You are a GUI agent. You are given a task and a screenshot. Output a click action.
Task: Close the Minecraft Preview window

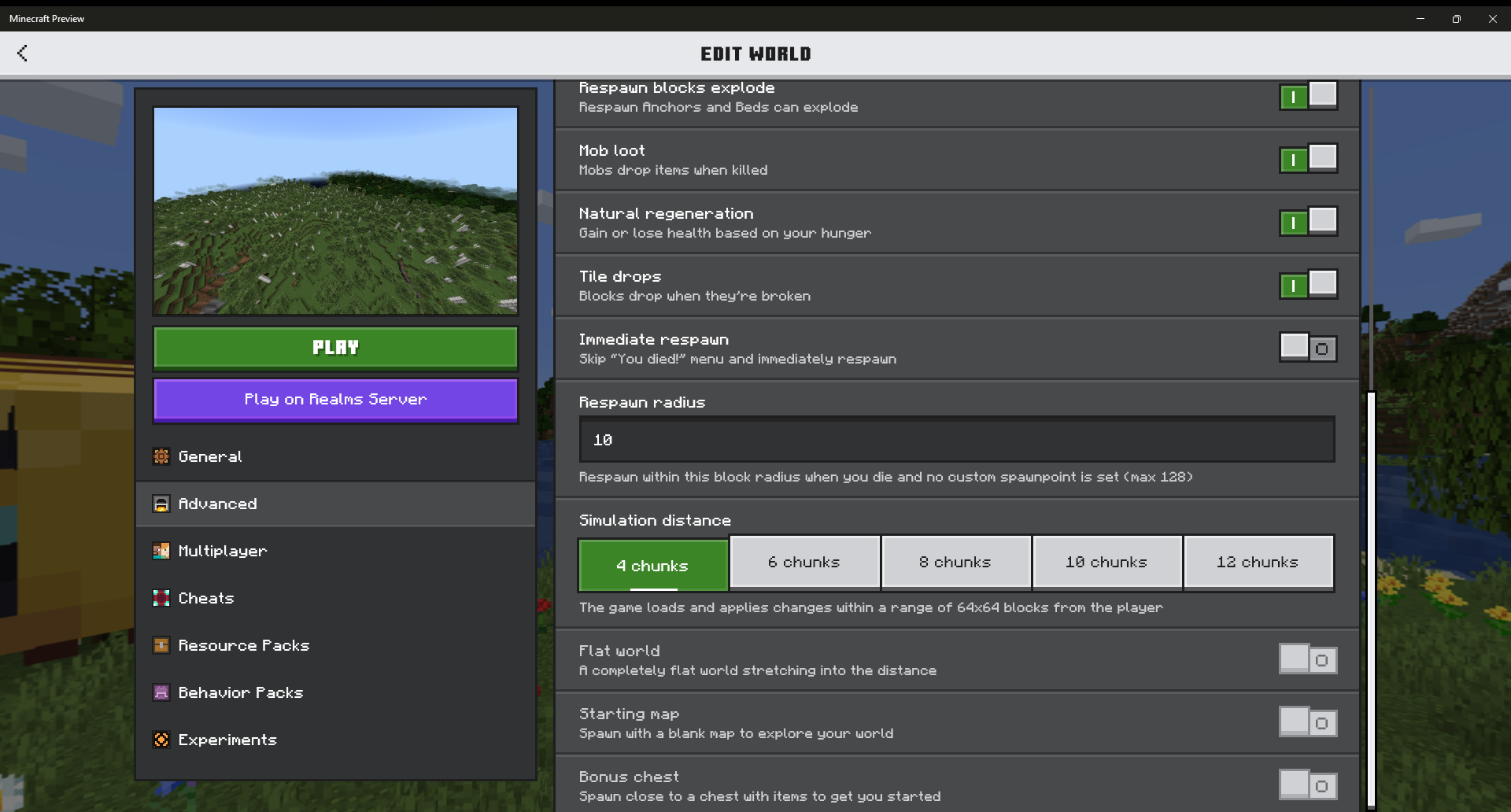coord(1493,19)
